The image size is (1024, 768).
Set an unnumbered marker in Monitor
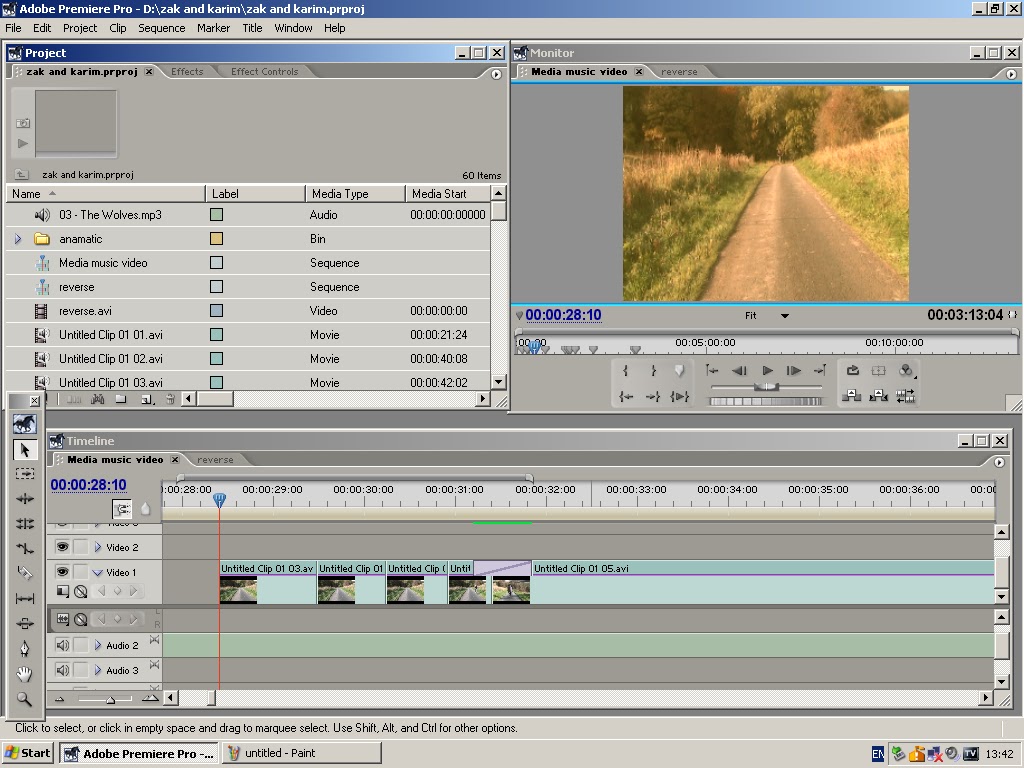tap(680, 371)
